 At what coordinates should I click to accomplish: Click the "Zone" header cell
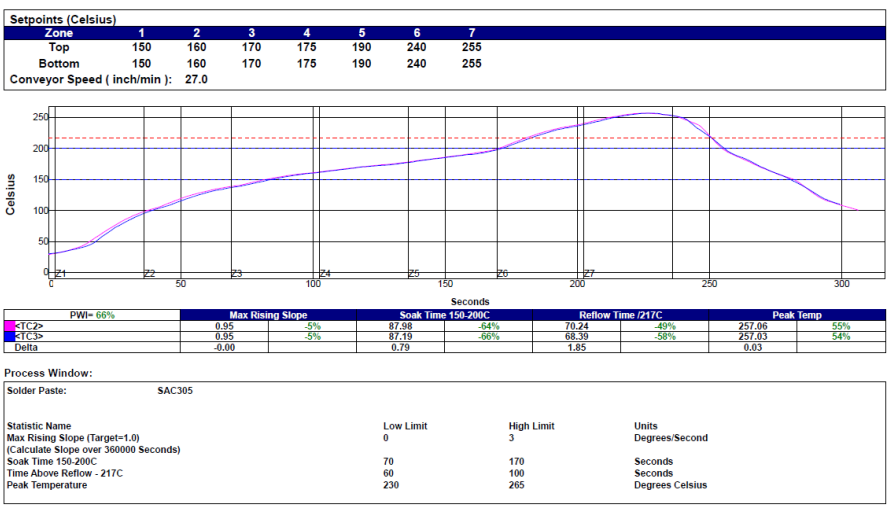(x=58, y=33)
